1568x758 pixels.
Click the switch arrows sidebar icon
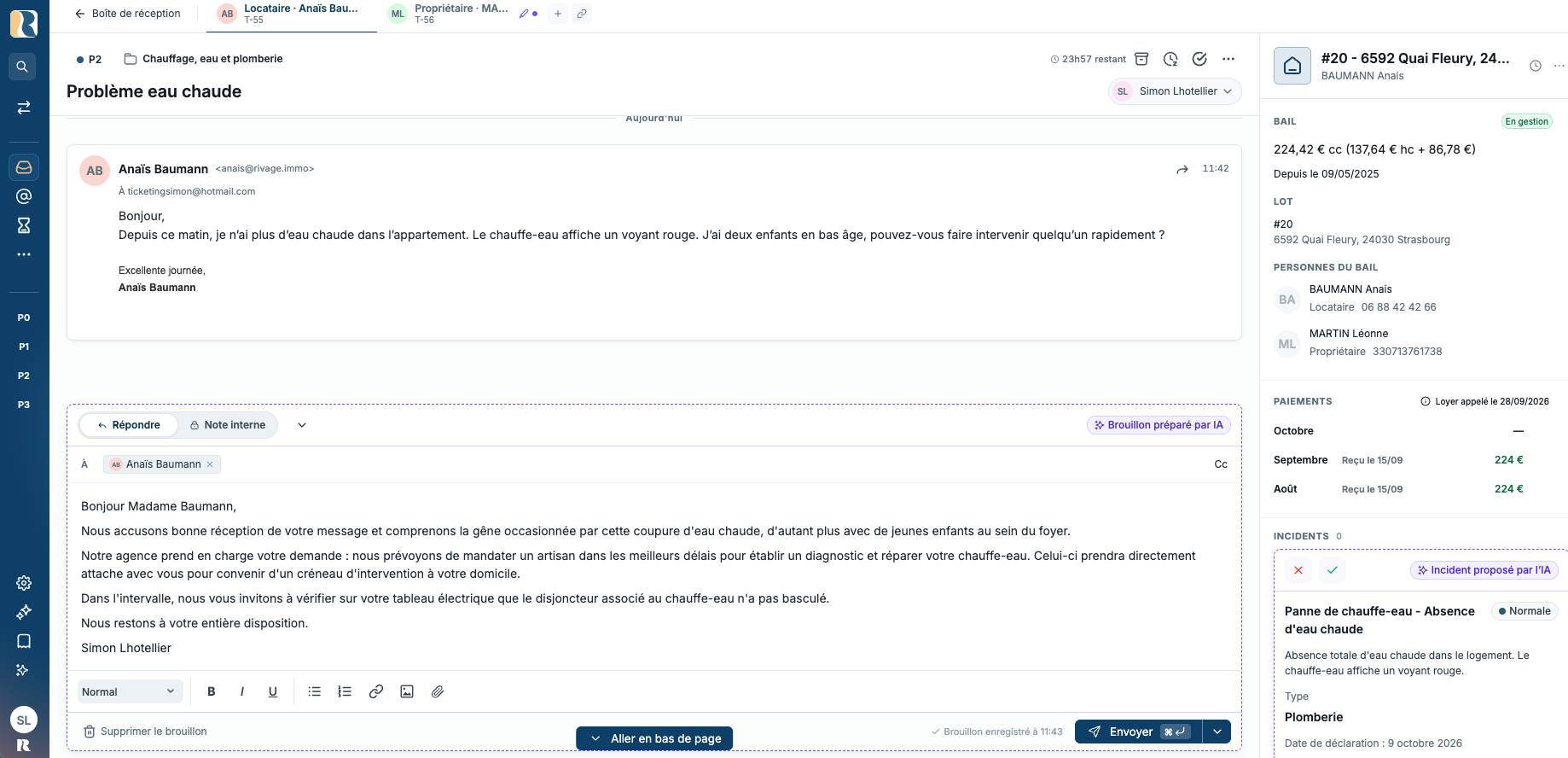point(23,108)
